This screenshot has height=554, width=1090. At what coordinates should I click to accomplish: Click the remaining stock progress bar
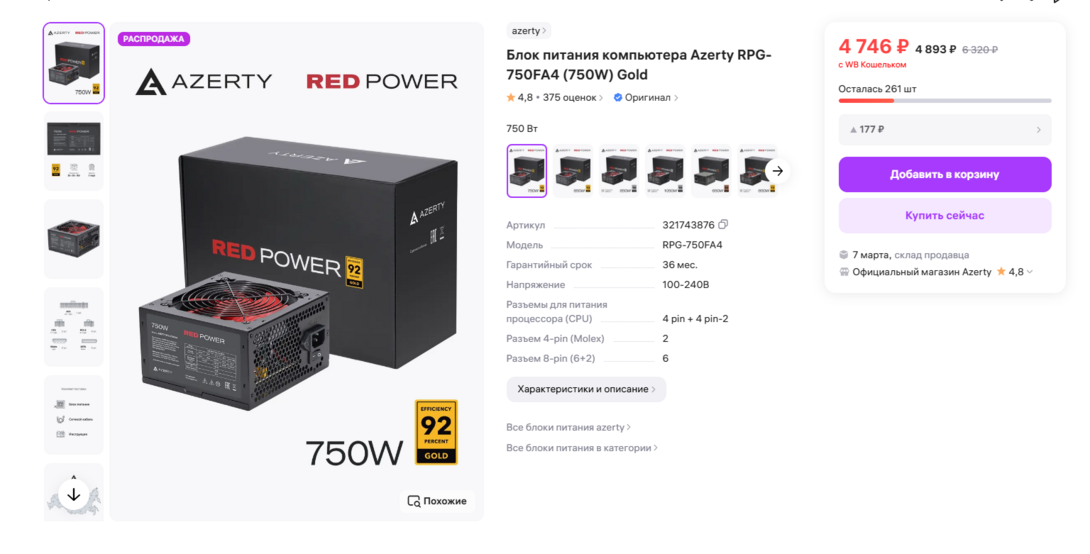pyautogui.click(x=945, y=101)
